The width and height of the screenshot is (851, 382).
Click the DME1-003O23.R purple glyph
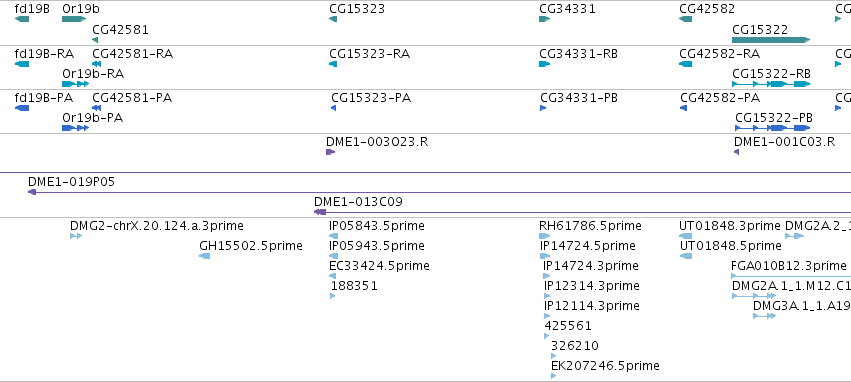[x=331, y=152]
